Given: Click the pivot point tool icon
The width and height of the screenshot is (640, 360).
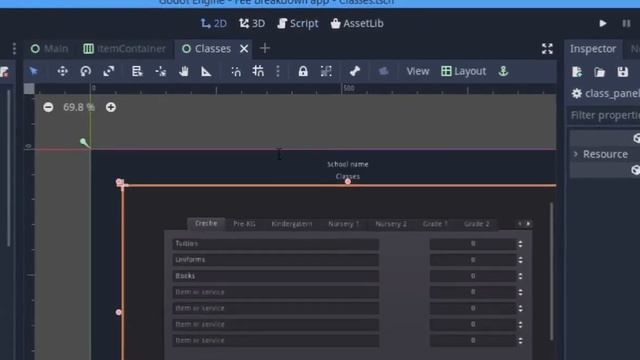Looking at the screenshot, I should click(x=160, y=71).
